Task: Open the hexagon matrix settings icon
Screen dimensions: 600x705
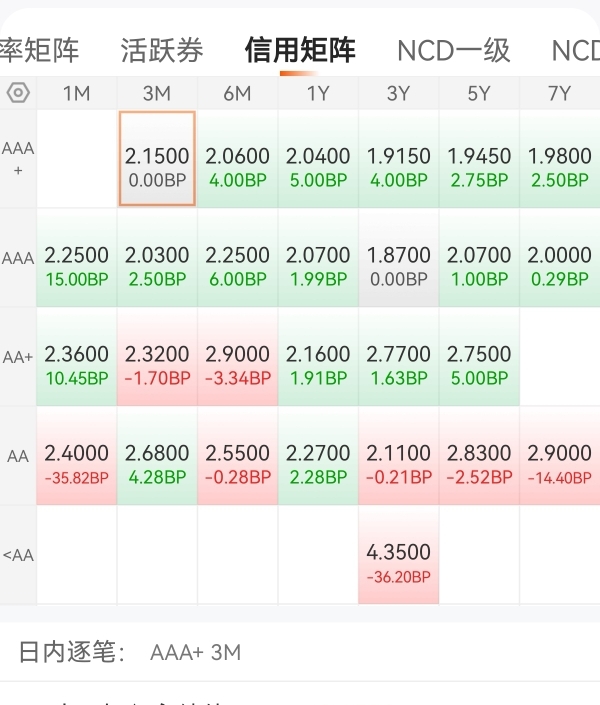Action: pyautogui.click(x=18, y=93)
